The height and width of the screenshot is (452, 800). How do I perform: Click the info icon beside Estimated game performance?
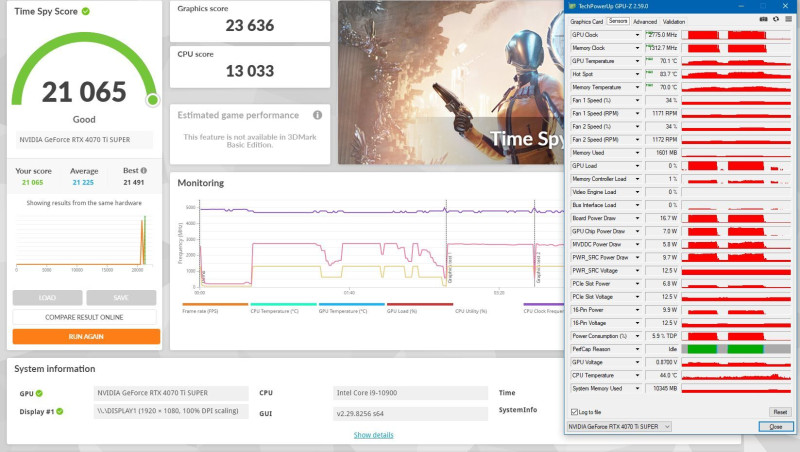click(x=317, y=115)
